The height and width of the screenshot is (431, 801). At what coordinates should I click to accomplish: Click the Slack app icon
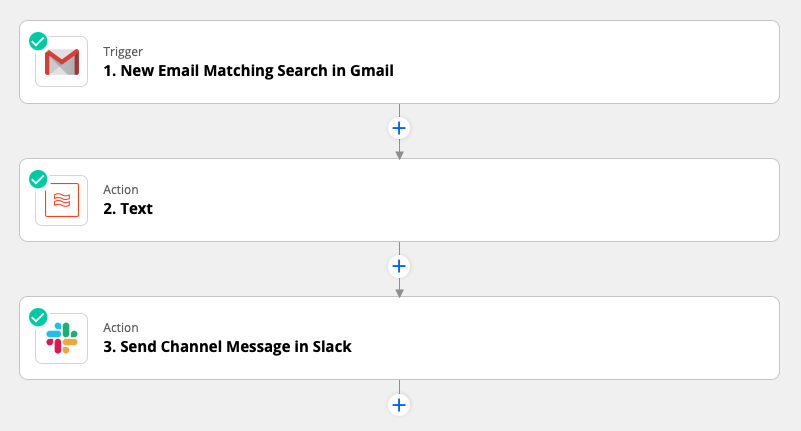coord(61,338)
